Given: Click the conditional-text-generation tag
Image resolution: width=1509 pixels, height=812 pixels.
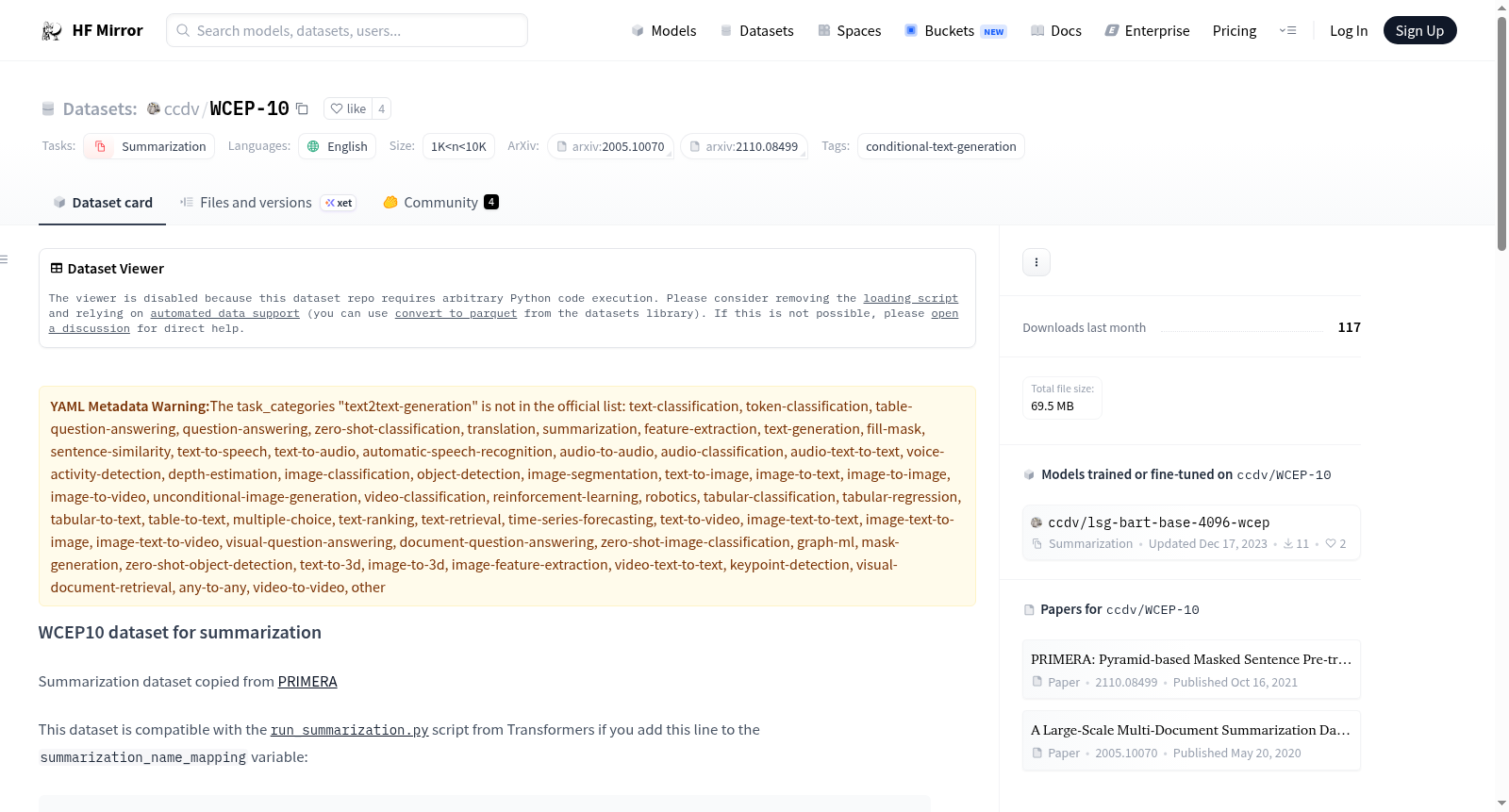Looking at the screenshot, I should [941, 146].
